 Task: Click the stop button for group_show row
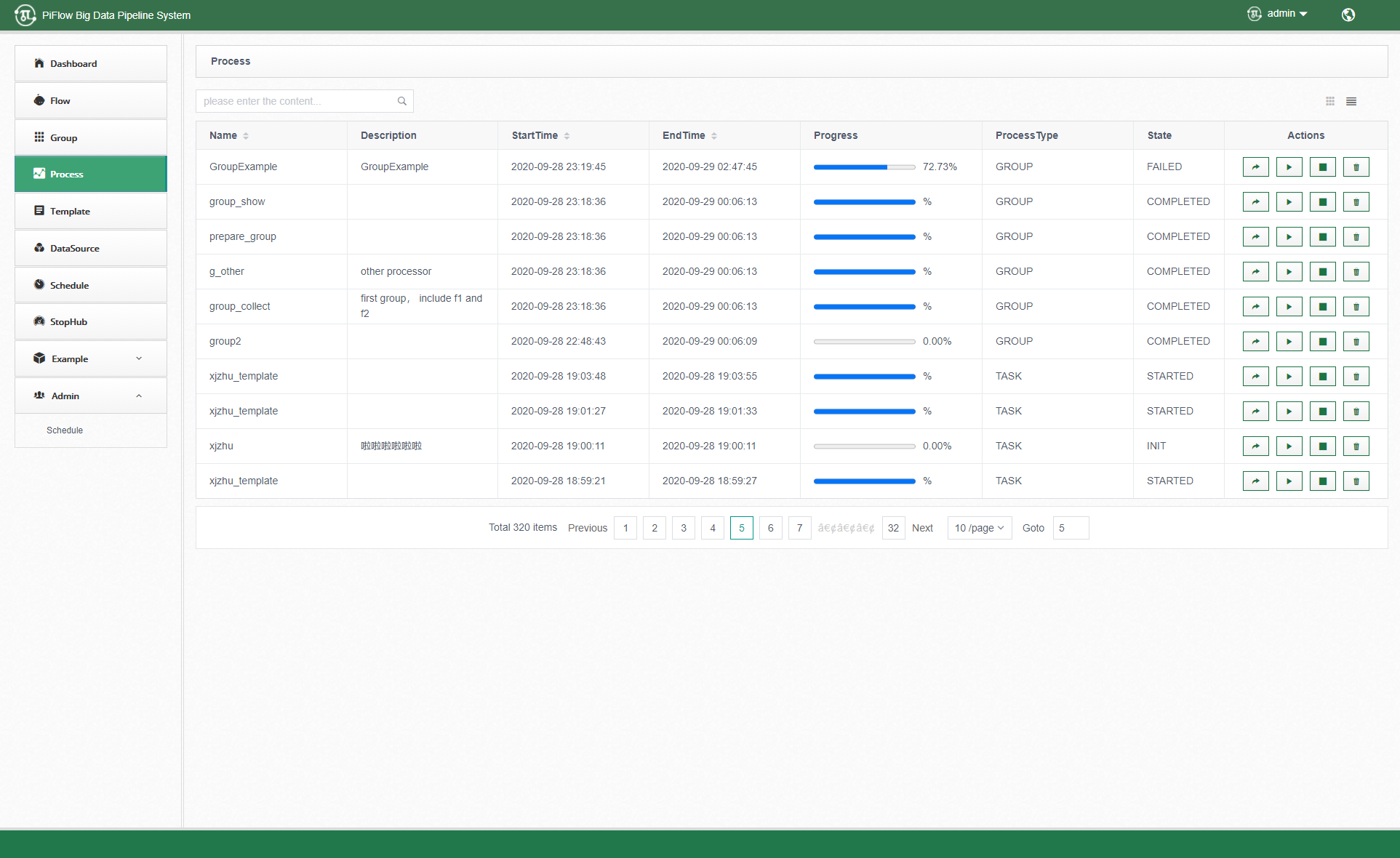1322,202
